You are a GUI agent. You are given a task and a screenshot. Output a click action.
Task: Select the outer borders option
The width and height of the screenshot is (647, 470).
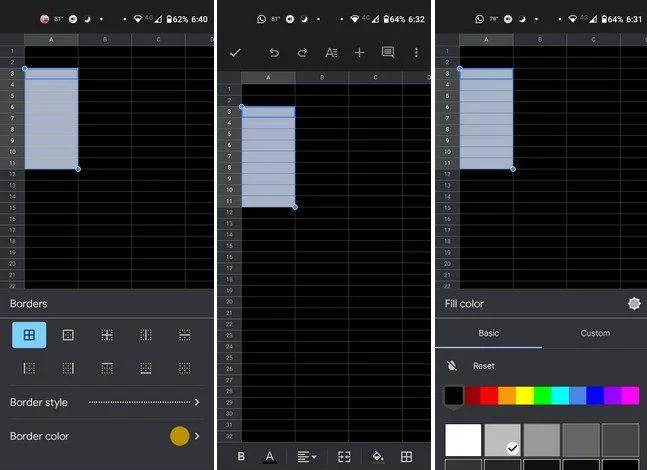68,335
